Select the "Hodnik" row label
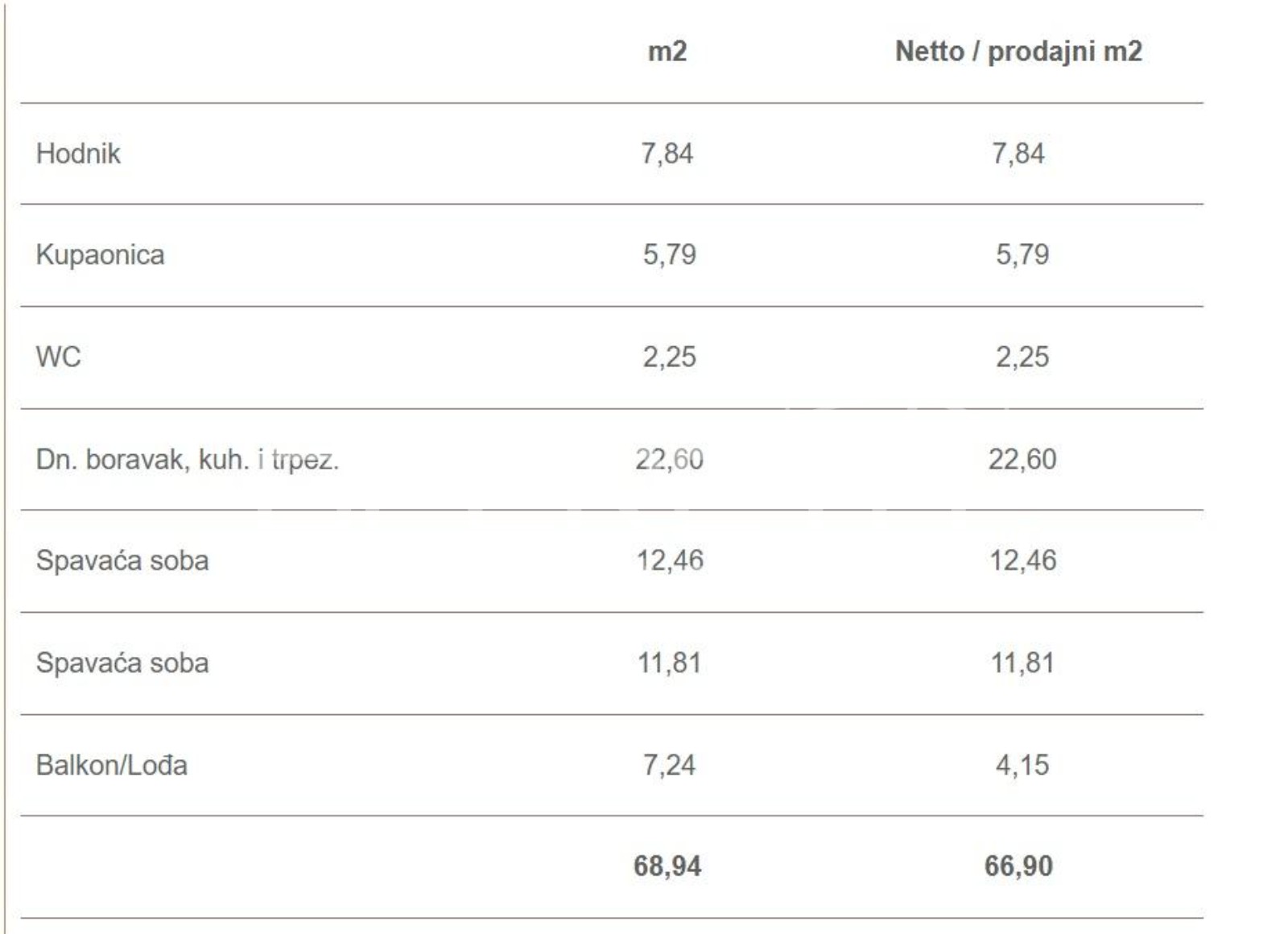 click(x=78, y=153)
